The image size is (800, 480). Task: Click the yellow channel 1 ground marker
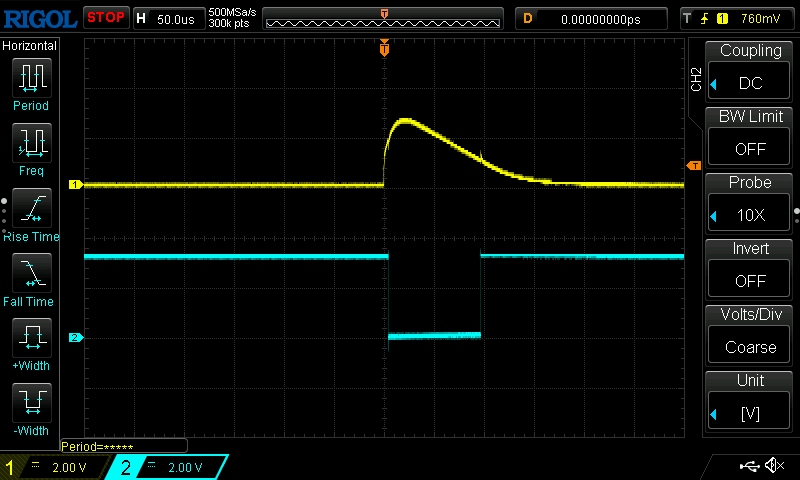click(74, 185)
